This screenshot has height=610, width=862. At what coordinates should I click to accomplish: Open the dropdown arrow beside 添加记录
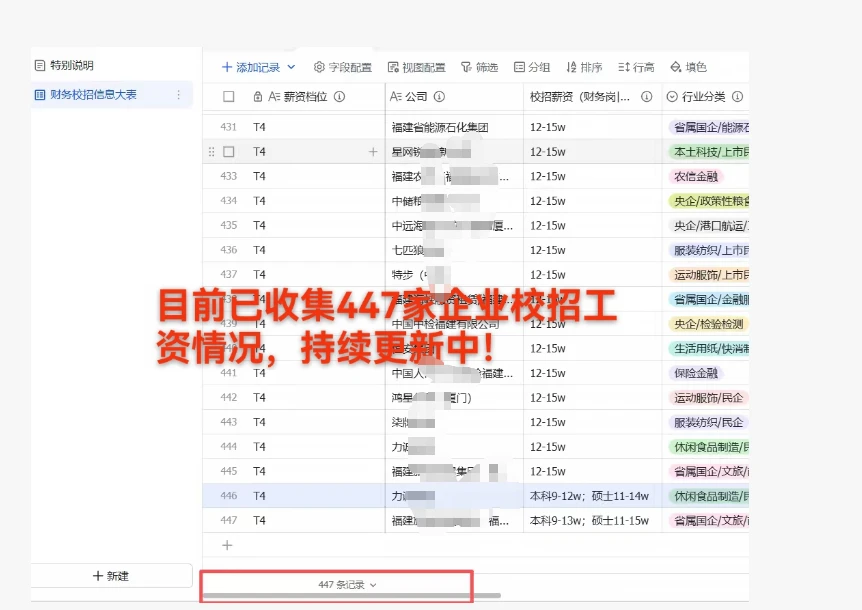coord(291,67)
